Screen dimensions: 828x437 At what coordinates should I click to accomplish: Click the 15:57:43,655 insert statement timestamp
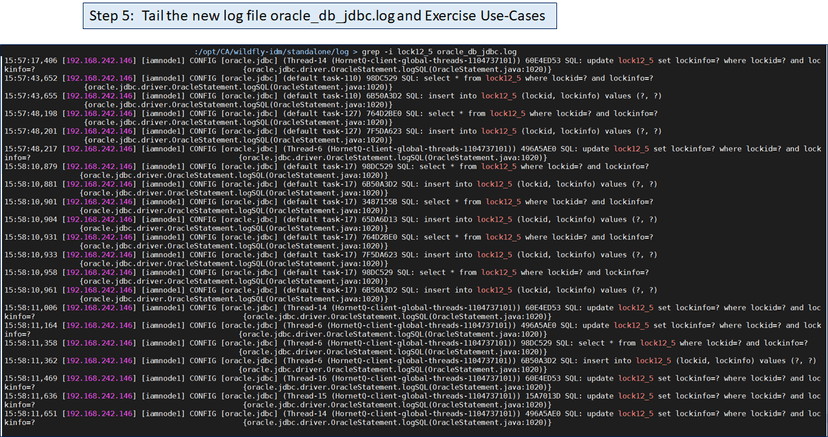pyautogui.click(x=29, y=95)
